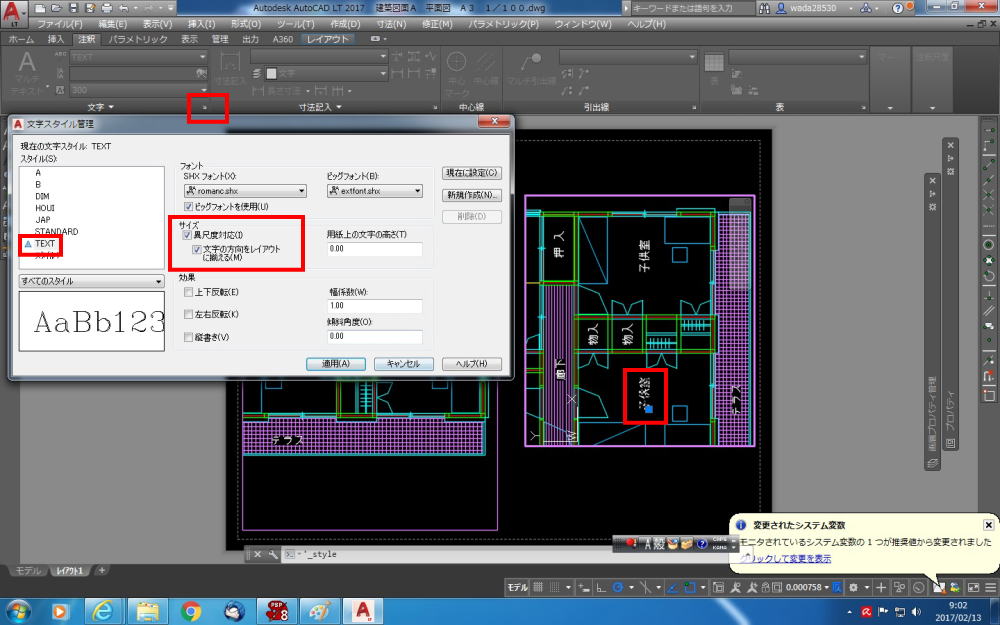Click the Save icon in quick access toolbar
1000x625 pixels.
coord(73,8)
